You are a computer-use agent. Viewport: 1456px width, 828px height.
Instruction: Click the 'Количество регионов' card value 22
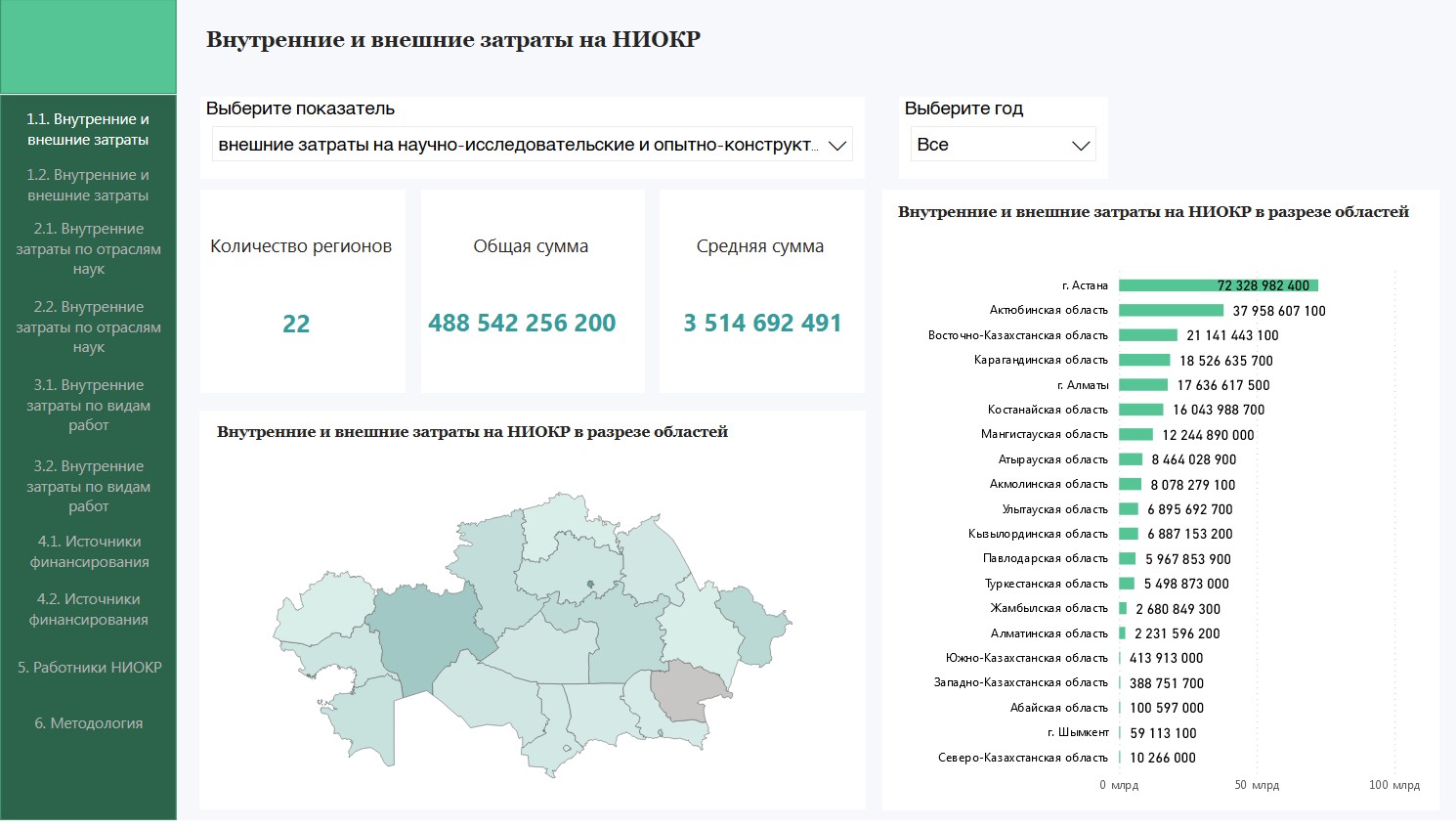[296, 324]
